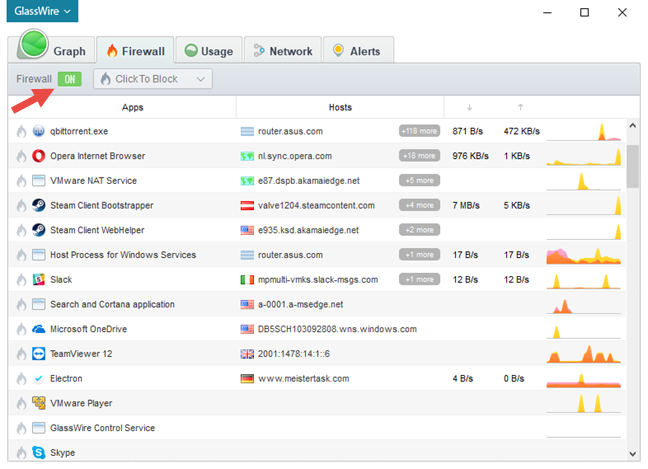Click the VMware Player icon
The image size is (648, 469).
coord(38,403)
